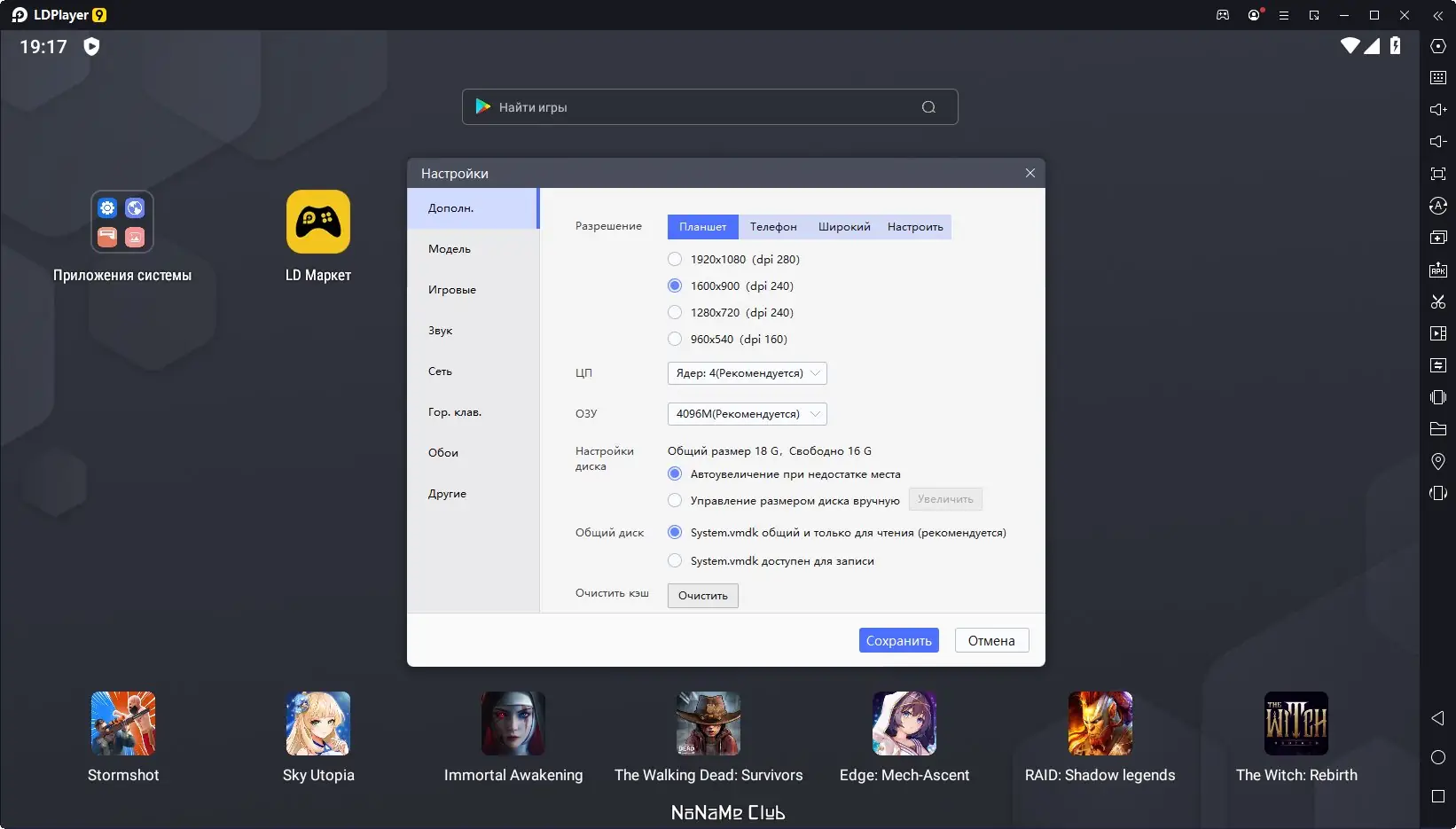Select System.vmdk доступен для записи
The width and height of the screenshot is (1456, 829).
coord(675,560)
